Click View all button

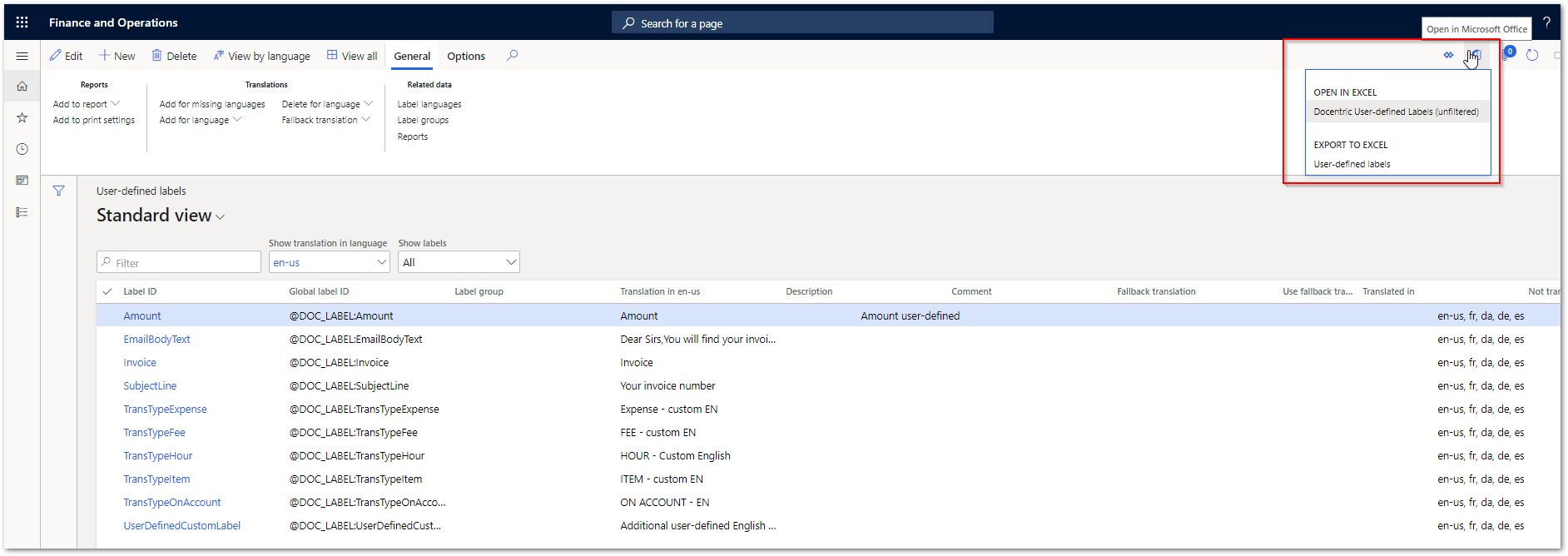point(352,56)
